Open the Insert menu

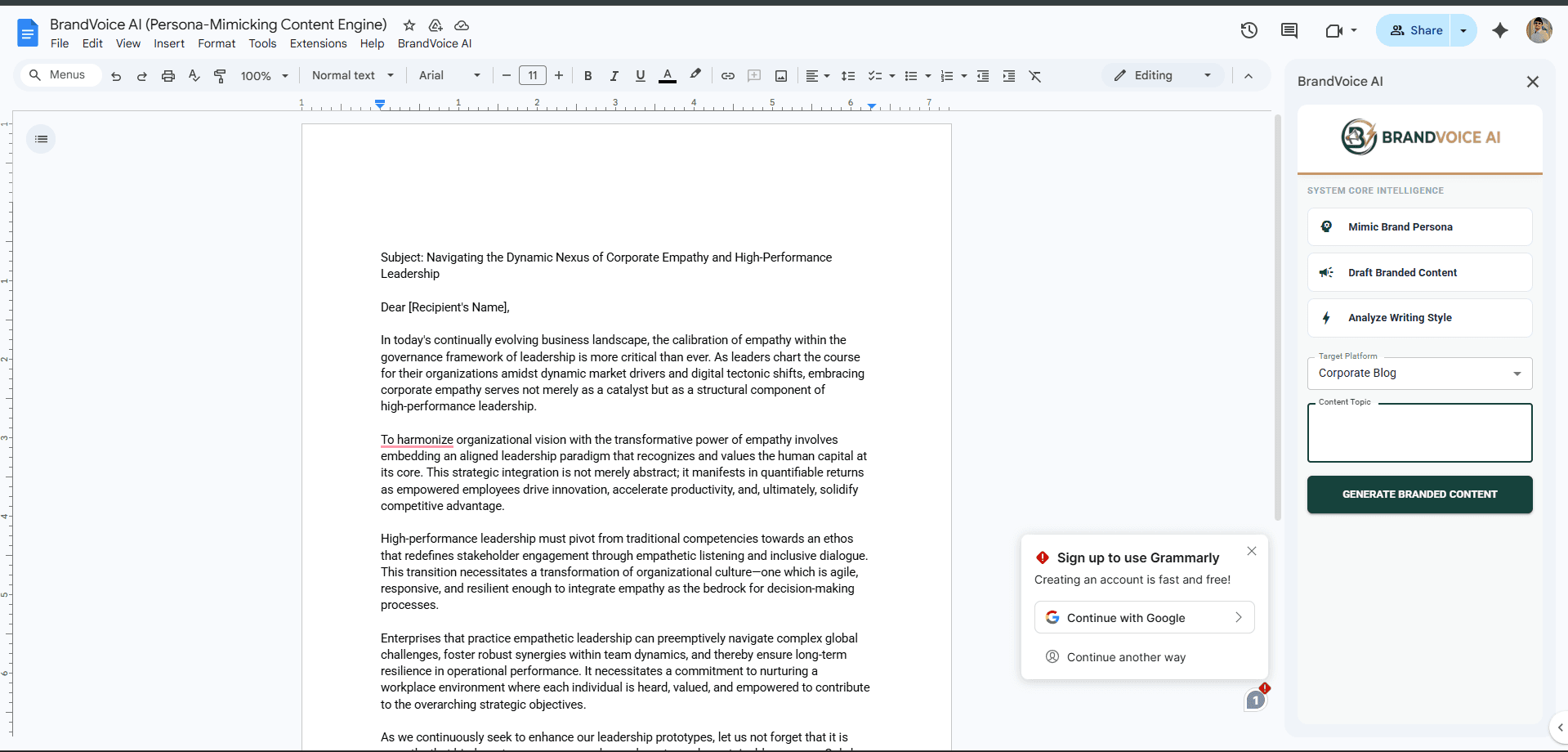[x=169, y=43]
